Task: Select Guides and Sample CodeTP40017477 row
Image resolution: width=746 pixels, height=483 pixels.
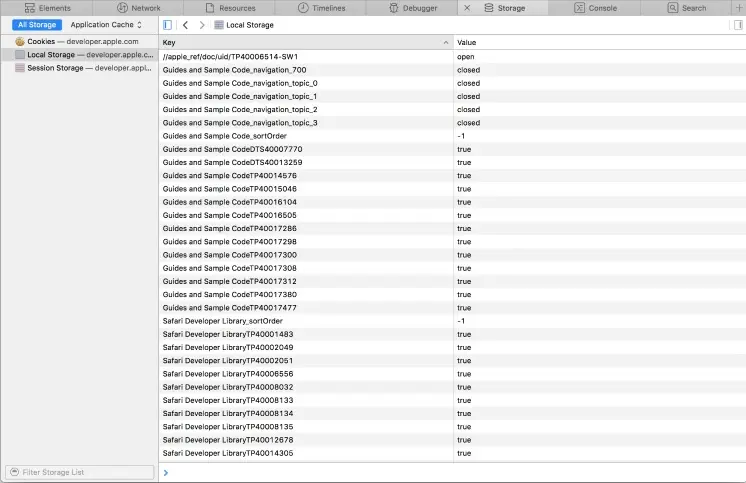Action: pos(452,308)
